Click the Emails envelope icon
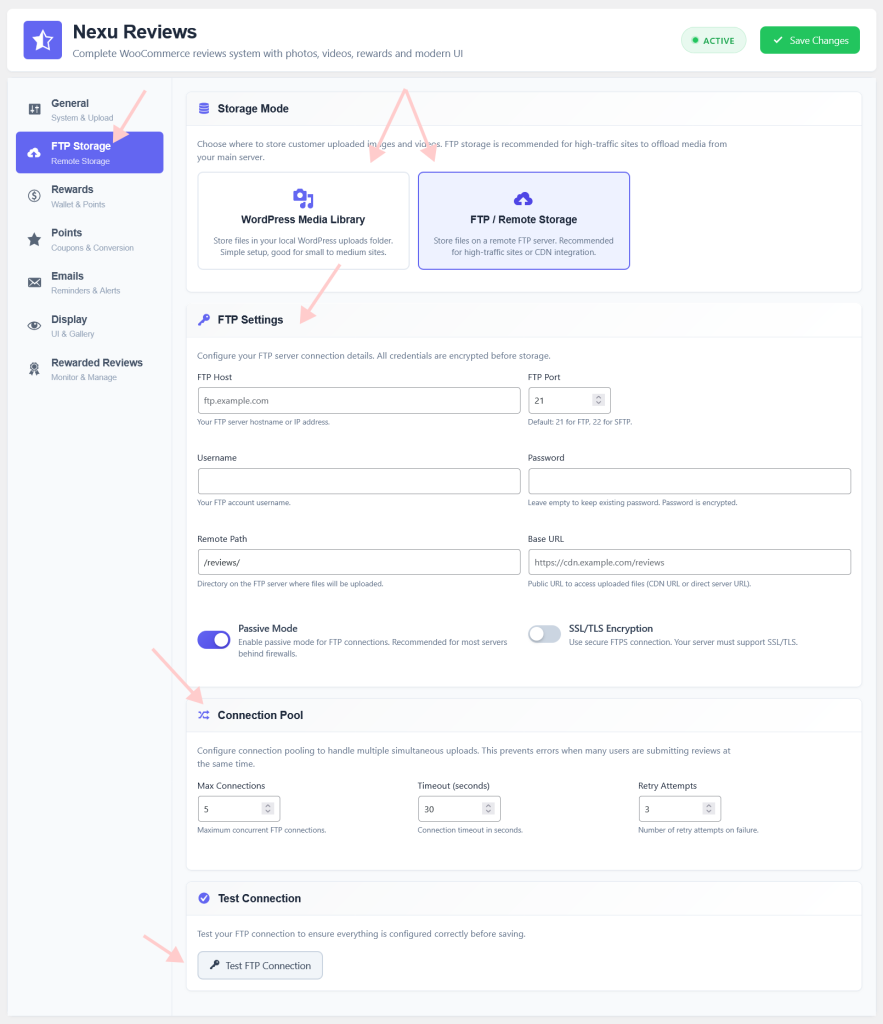This screenshot has height=1024, width=883. 35,282
